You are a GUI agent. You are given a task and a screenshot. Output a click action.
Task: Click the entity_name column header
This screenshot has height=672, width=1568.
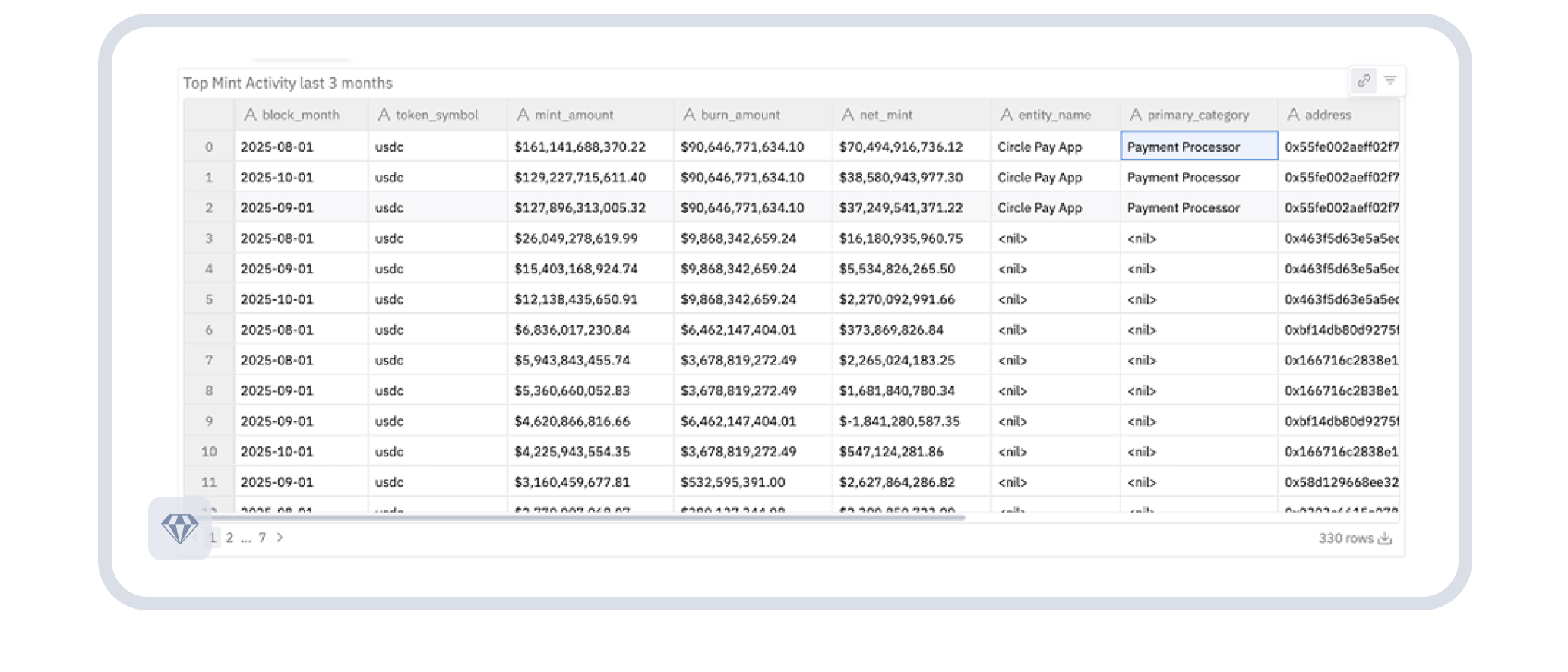pyautogui.click(x=1054, y=115)
